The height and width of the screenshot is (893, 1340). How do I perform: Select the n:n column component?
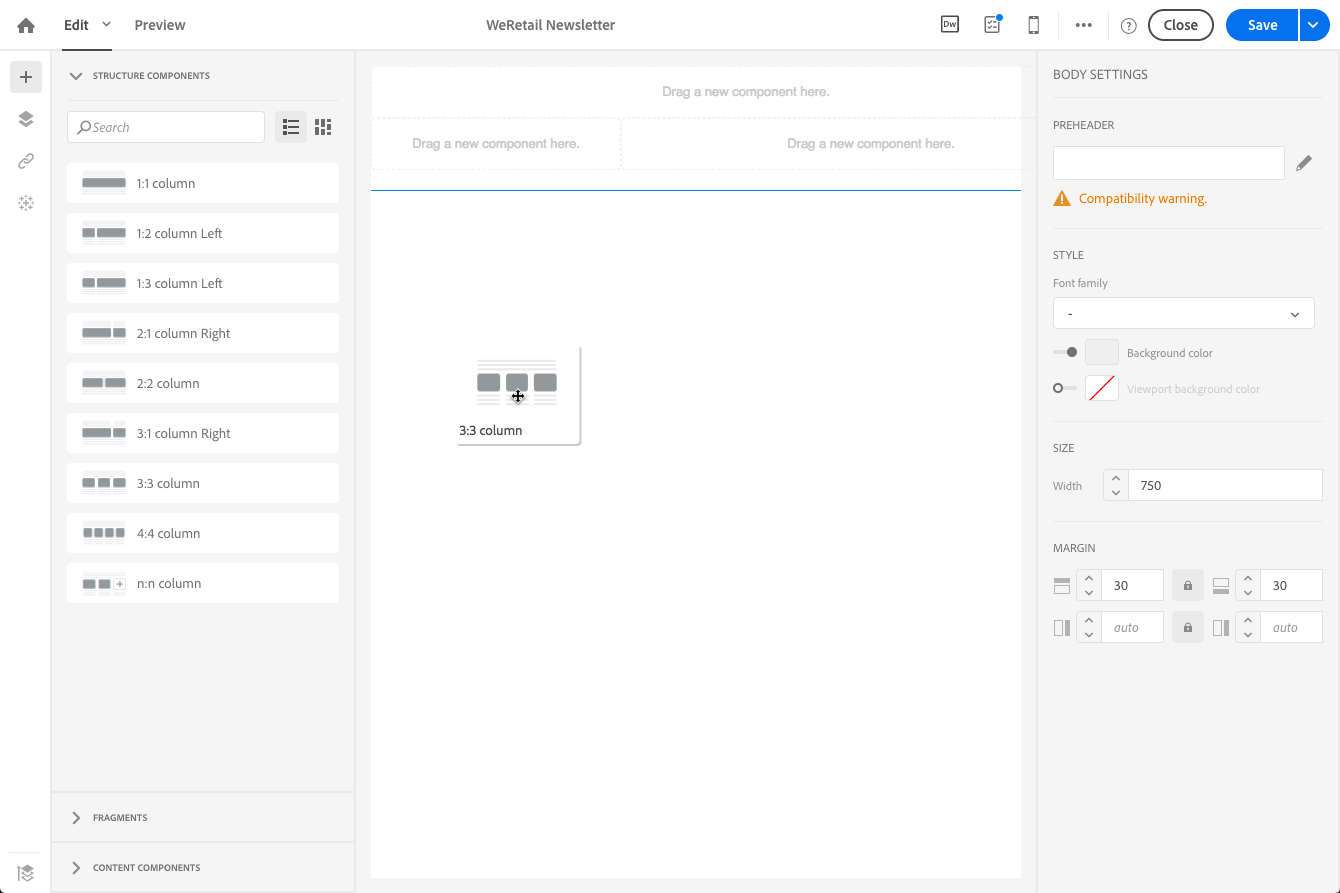click(x=203, y=583)
